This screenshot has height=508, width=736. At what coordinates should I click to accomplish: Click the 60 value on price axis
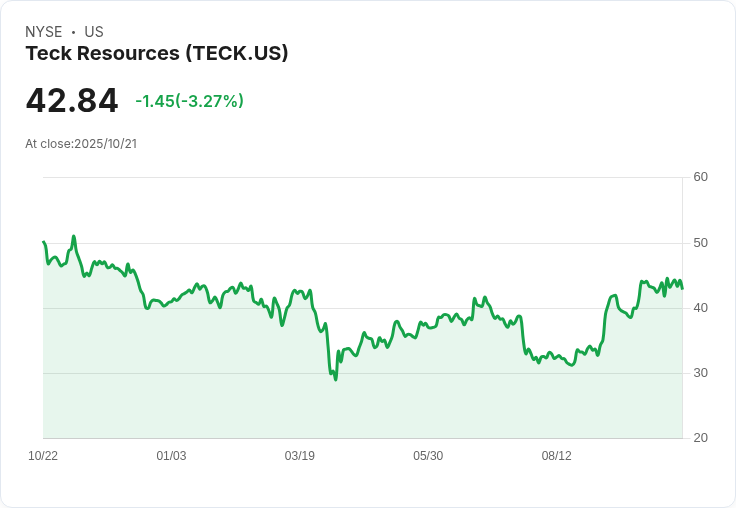[x=701, y=177]
